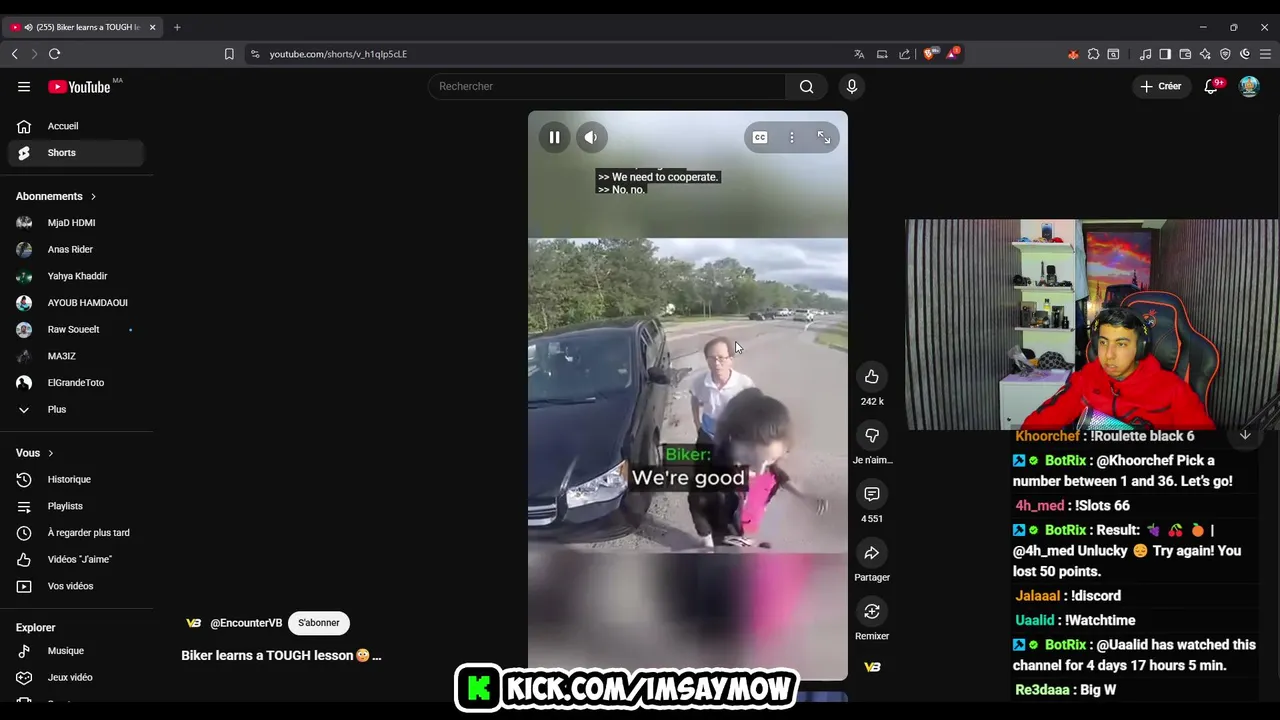Viewport: 1280px width, 720px height.
Task: Open Raw Soueelt subscription channel
Action: pos(77,329)
